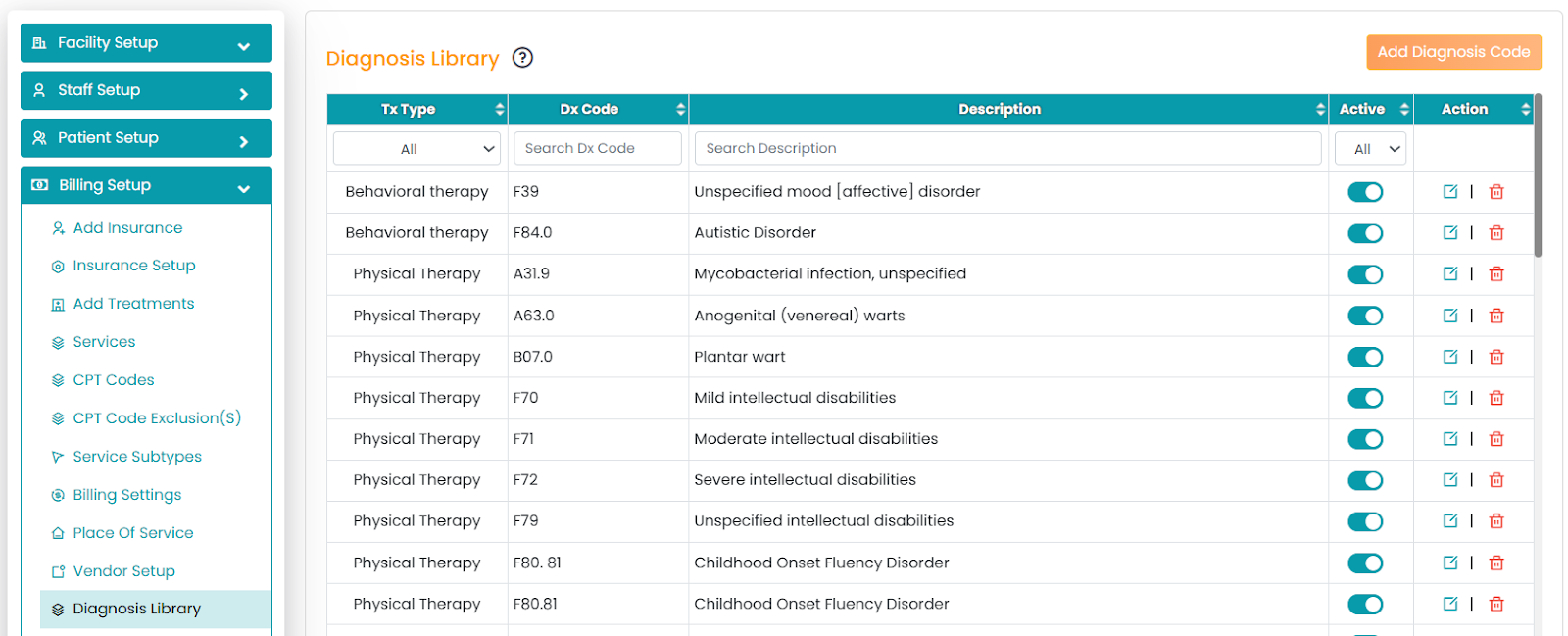
Task: Edit the Mycobacterial infection diagnosis
Action: pyautogui.click(x=1450, y=274)
